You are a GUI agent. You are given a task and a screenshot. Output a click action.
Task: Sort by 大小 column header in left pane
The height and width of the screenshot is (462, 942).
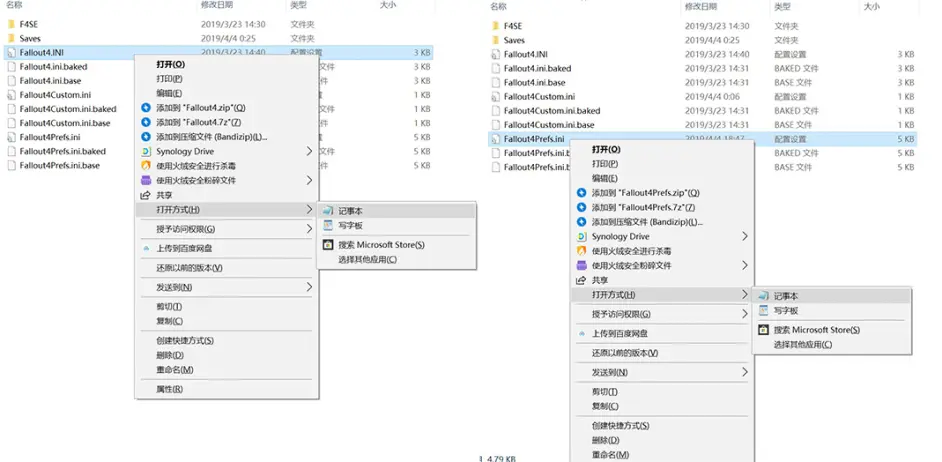387,5
